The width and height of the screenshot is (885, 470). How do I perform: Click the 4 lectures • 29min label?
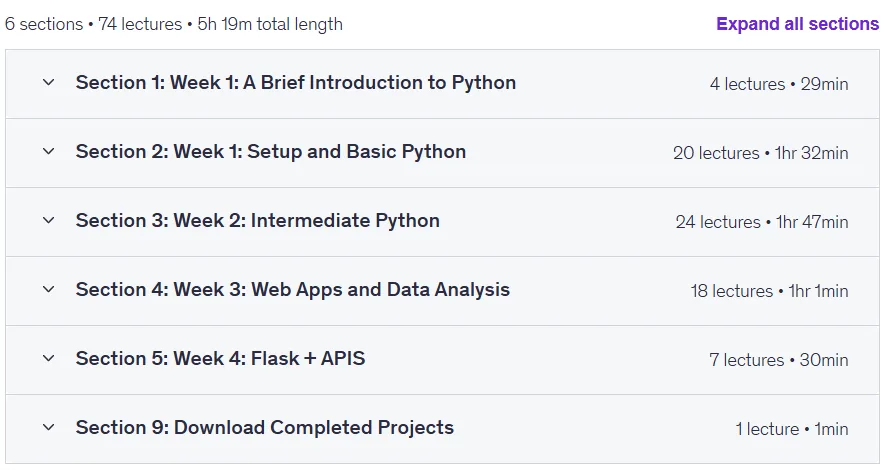[x=779, y=84]
